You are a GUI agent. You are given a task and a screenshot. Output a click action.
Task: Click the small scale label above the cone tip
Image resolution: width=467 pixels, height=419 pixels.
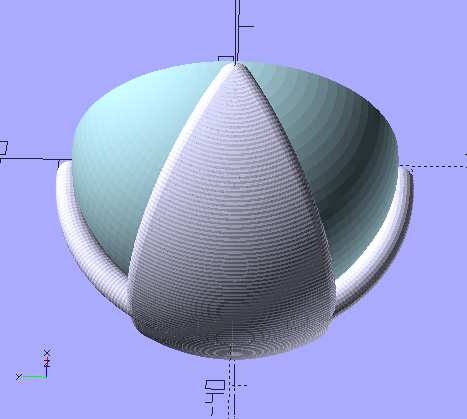point(226,59)
